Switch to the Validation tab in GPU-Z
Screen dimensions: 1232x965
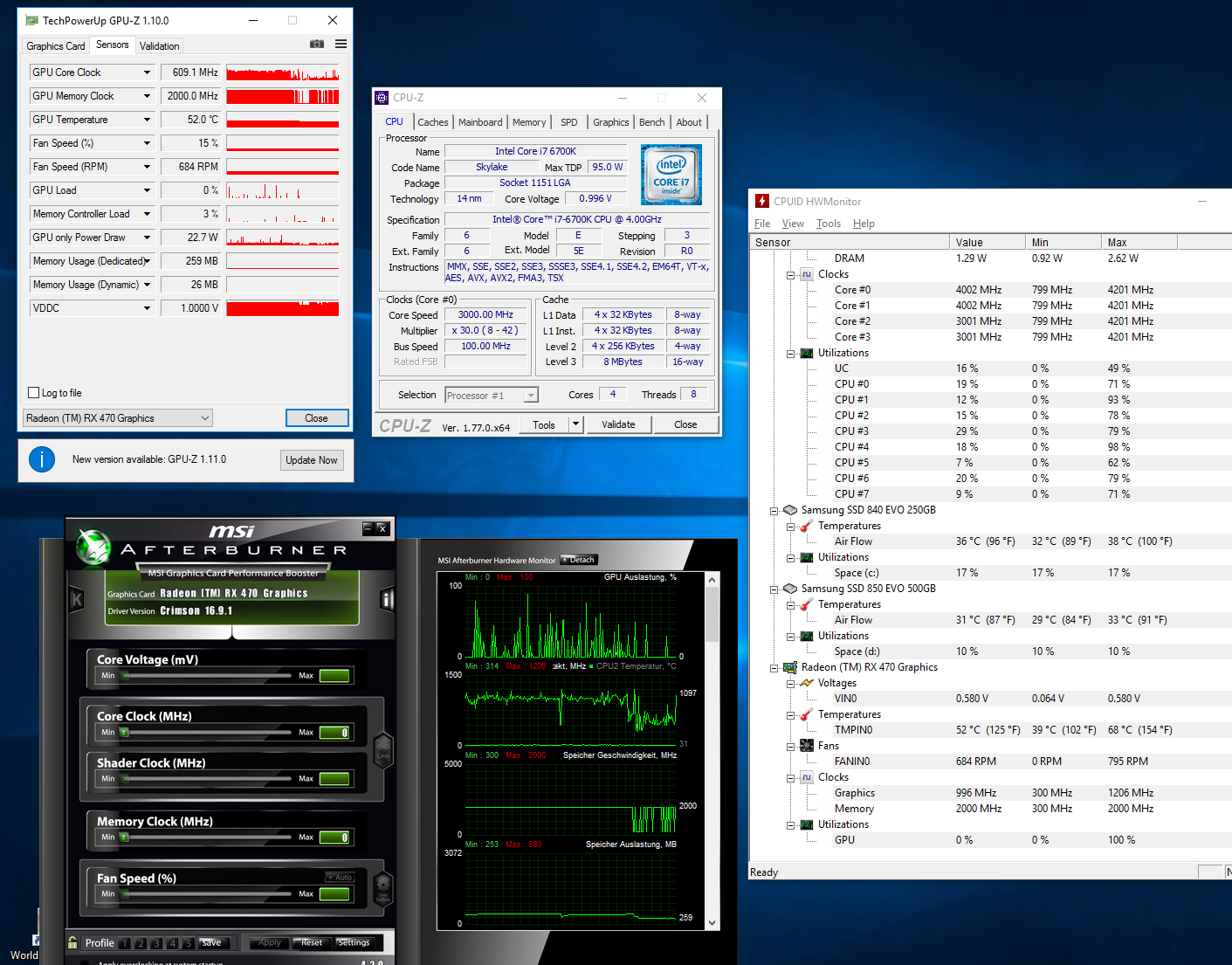[x=159, y=46]
